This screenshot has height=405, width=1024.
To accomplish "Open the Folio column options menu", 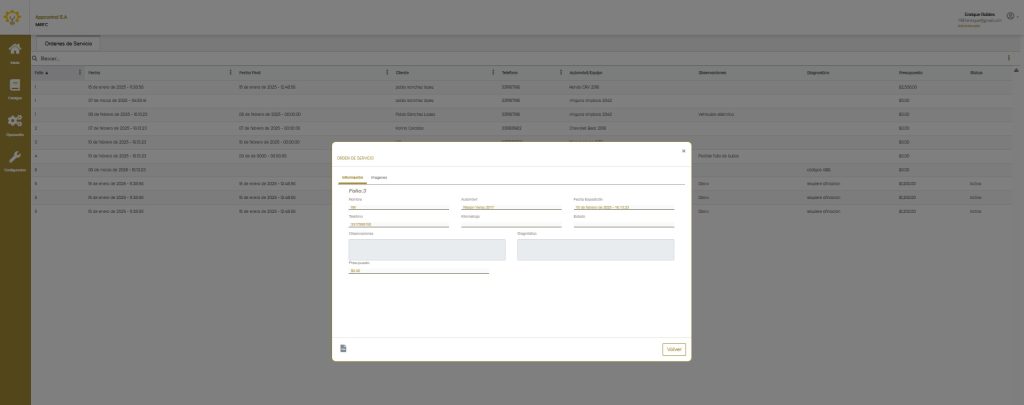I will (79, 72).
